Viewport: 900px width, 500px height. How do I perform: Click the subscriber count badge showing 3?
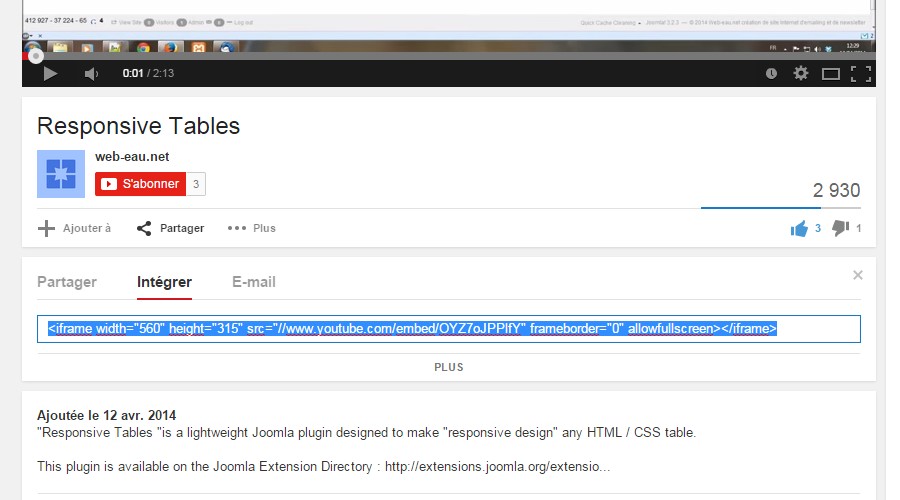196,184
